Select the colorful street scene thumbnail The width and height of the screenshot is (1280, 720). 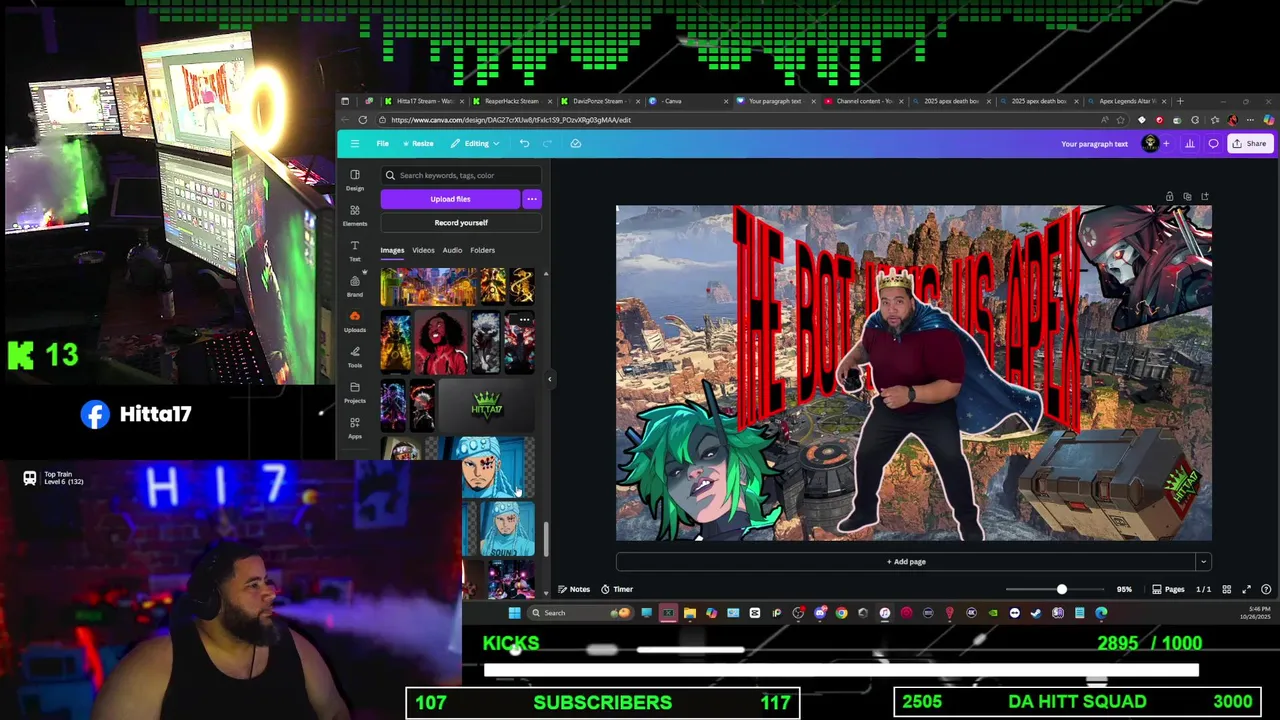(x=428, y=287)
